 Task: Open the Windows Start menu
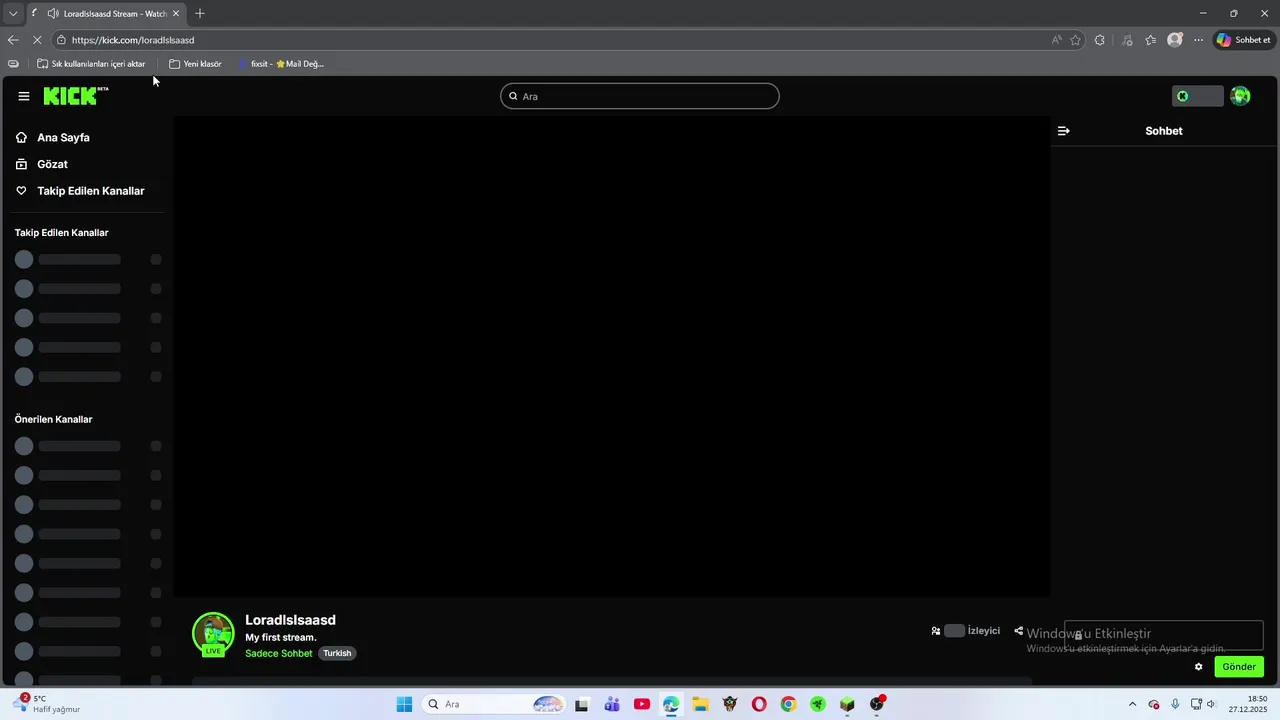[404, 704]
